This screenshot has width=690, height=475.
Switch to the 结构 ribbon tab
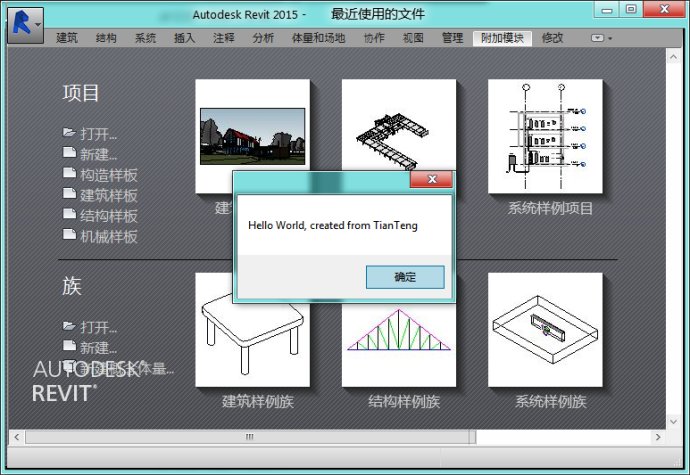pyautogui.click(x=106, y=38)
